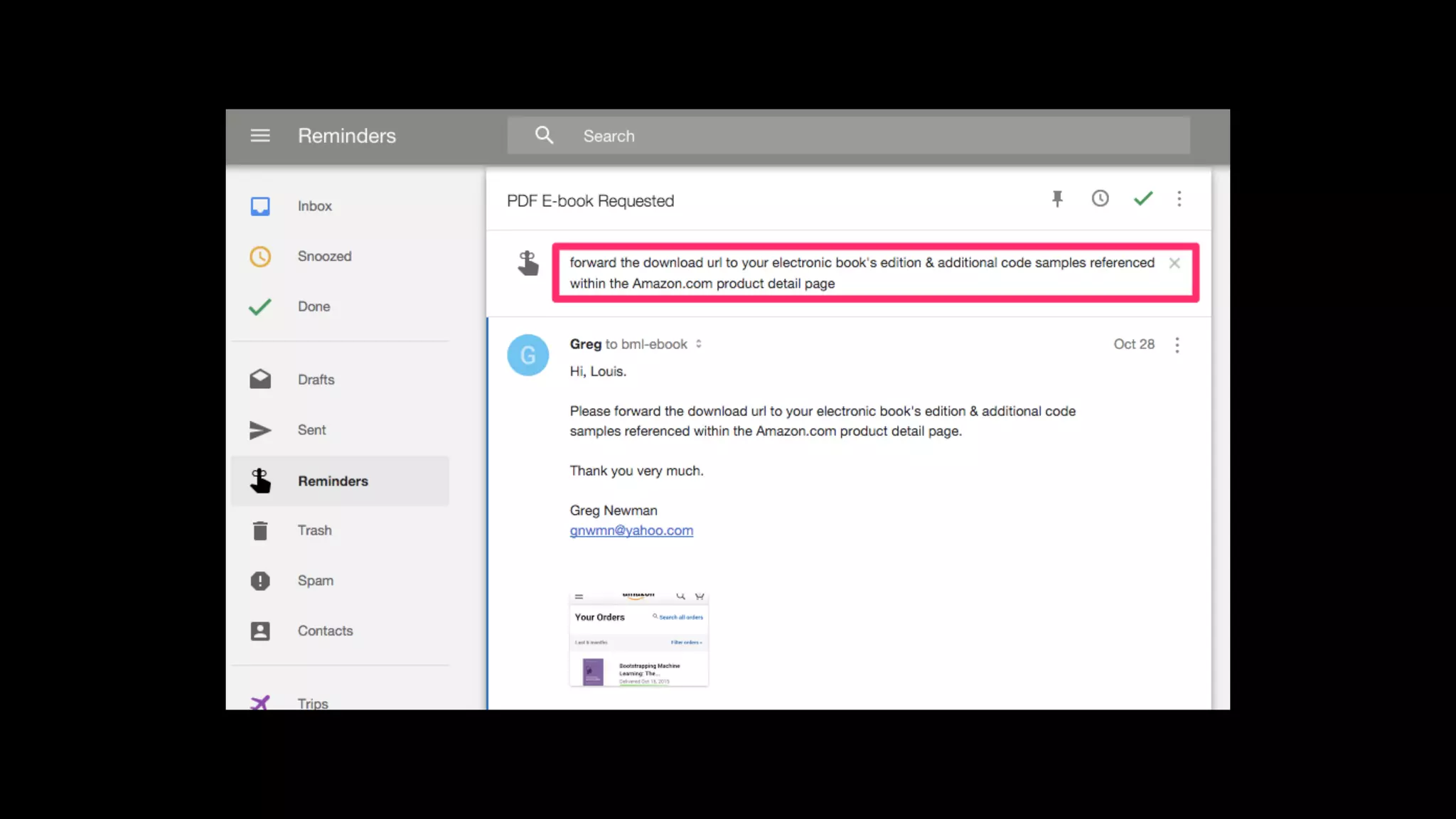Dismiss the reminder note with X
This screenshot has width=1456, height=819.
coord(1174,263)
